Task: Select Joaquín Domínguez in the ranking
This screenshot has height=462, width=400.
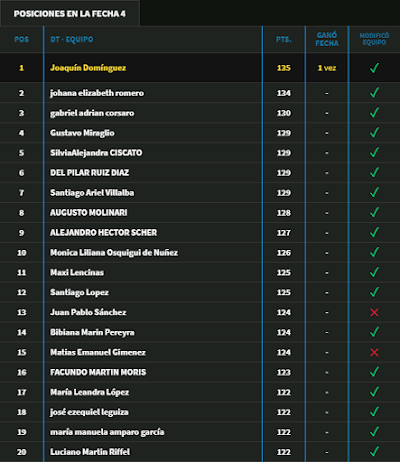Action: click(88, 68)
